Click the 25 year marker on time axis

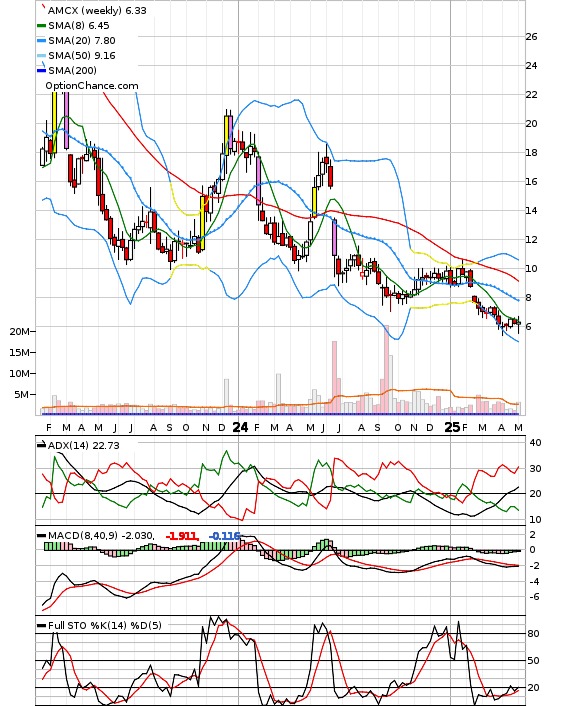452,427
